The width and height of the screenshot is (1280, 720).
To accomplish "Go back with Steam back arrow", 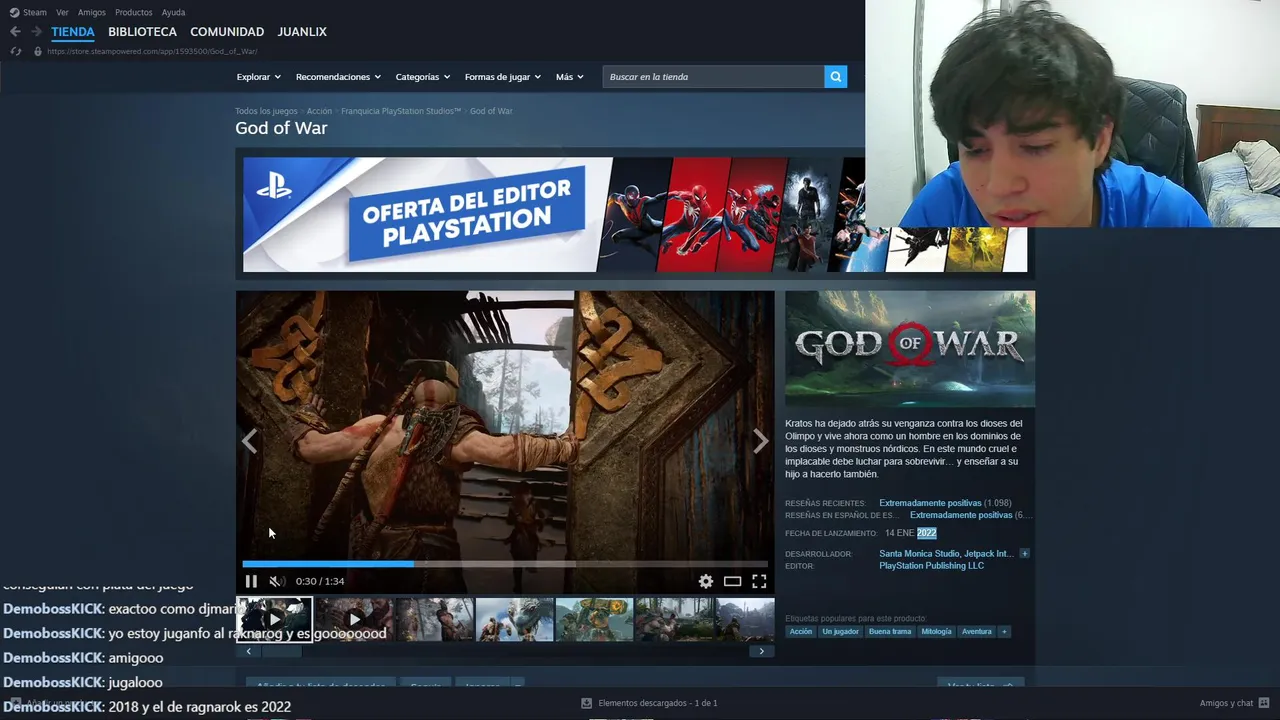I will [x=15, y=32].
